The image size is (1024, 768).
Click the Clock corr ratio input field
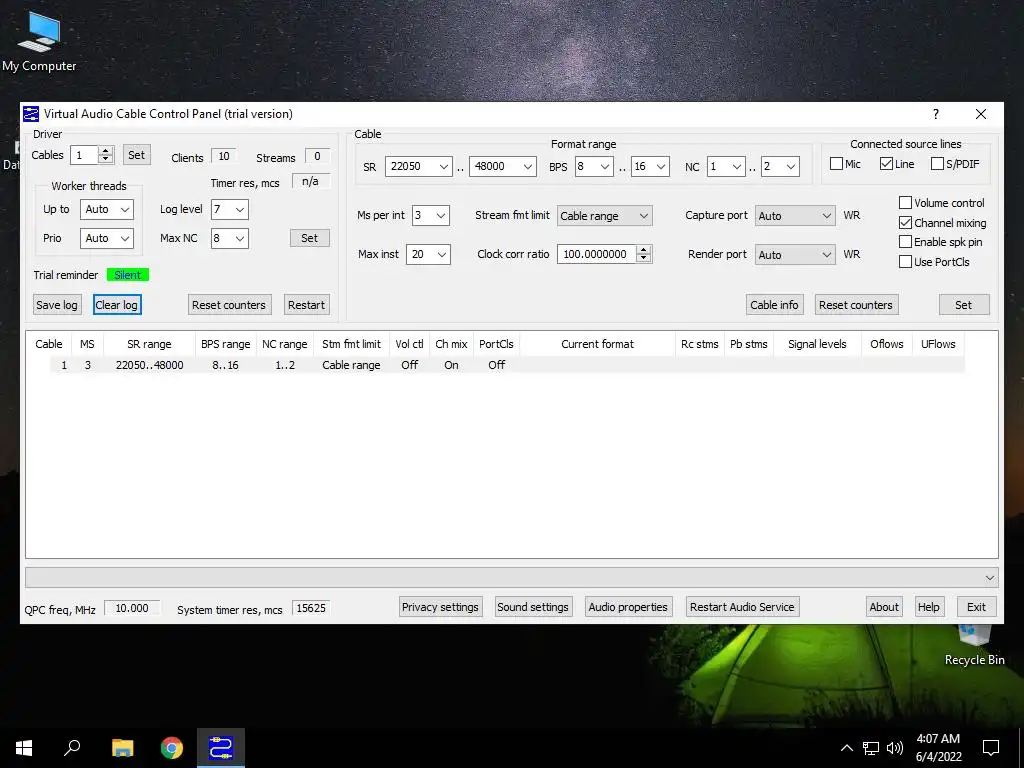pyautogui.click(x=597, y=255)
